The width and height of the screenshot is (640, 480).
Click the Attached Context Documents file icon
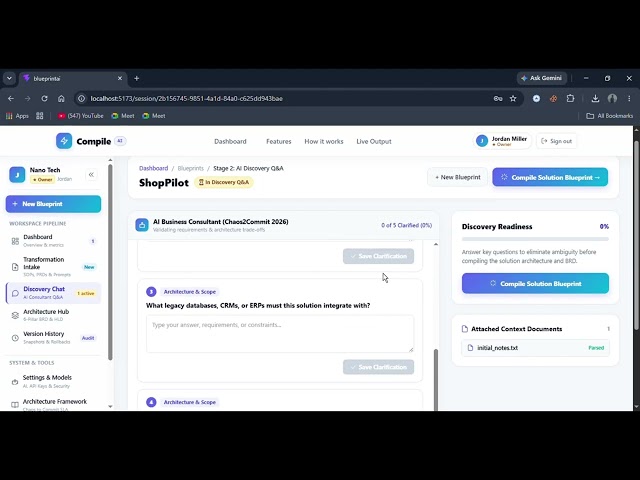pos(464,329)
